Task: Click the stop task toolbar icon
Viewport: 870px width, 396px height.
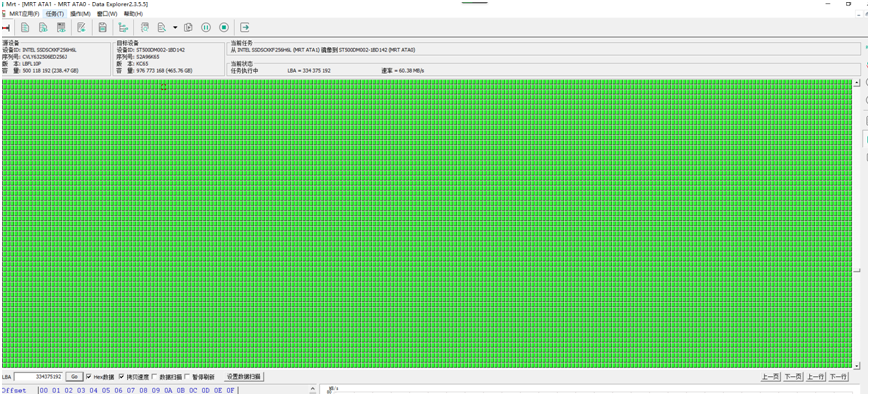Action: (x=224, y=27)
